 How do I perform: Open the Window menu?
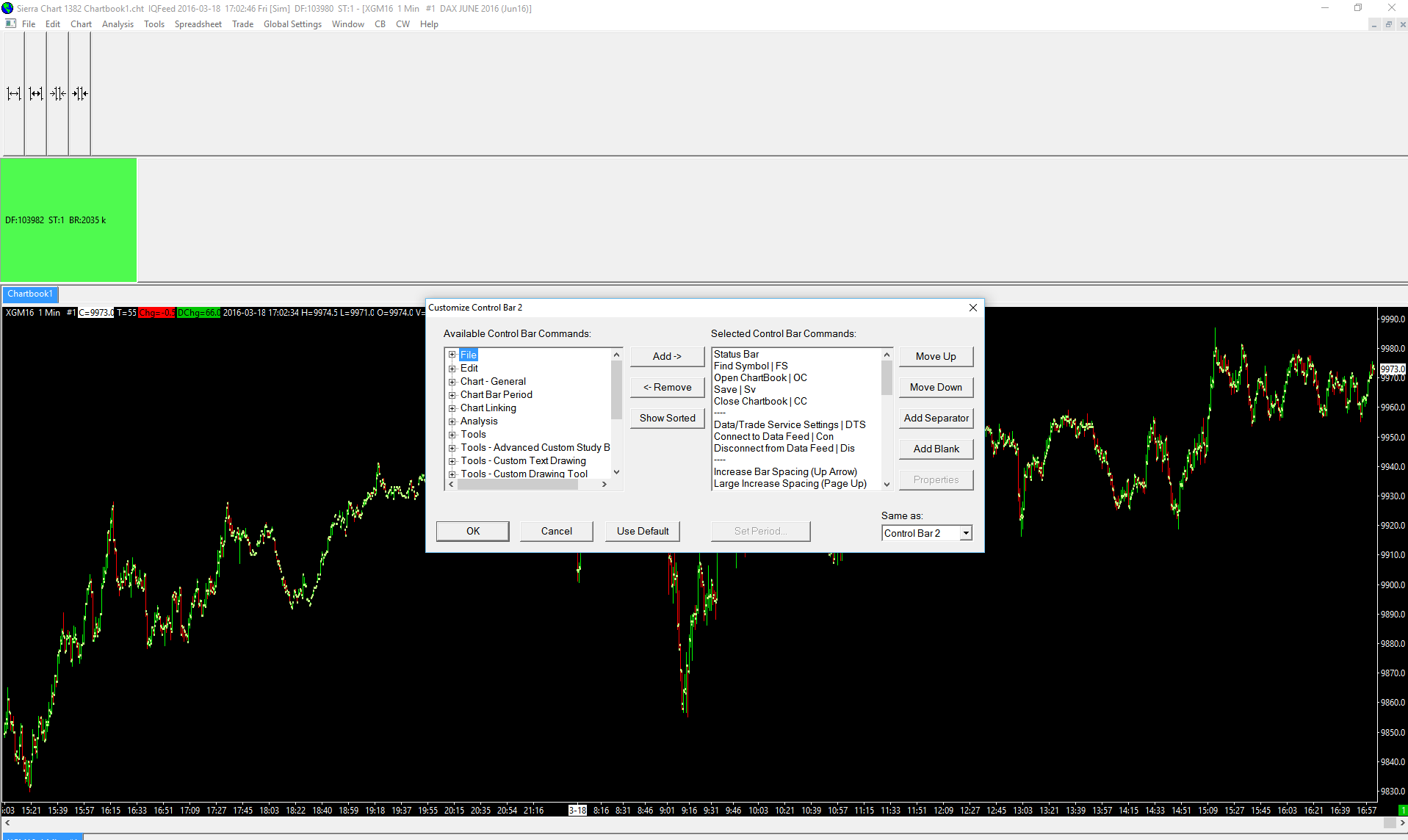(347, 24)
